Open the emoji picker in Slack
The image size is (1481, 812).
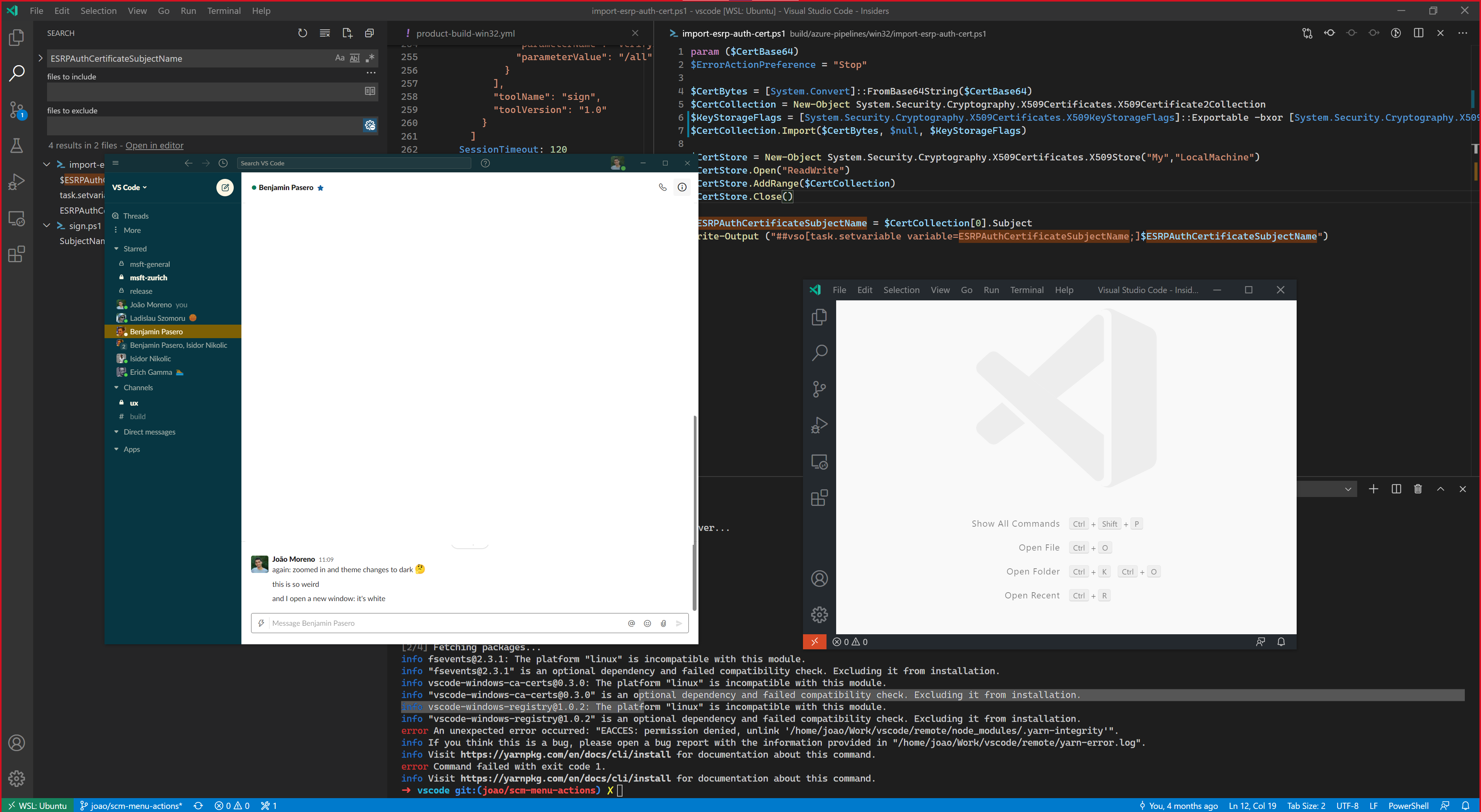pyautogui.click(x=648, y=623)
